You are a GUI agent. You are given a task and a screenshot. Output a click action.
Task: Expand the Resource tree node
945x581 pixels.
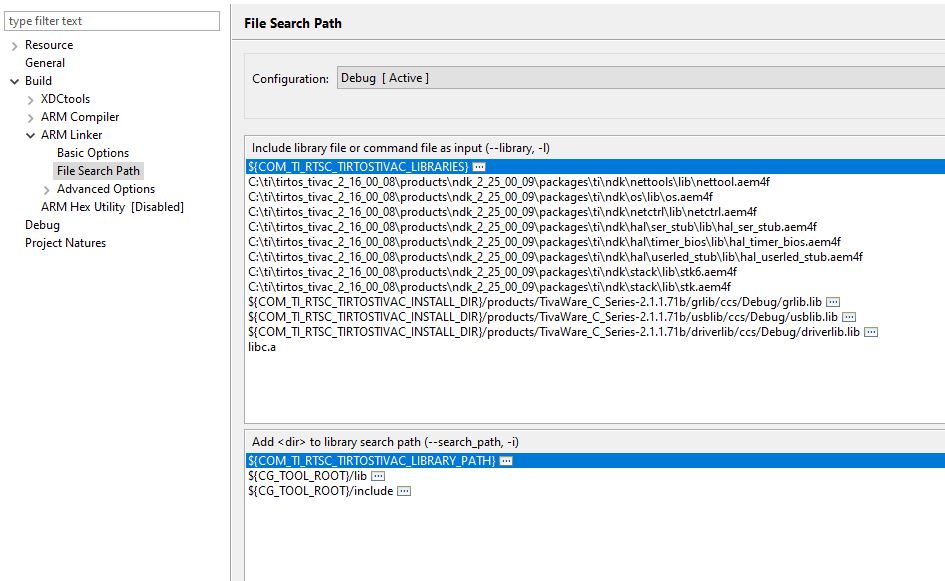14,46
